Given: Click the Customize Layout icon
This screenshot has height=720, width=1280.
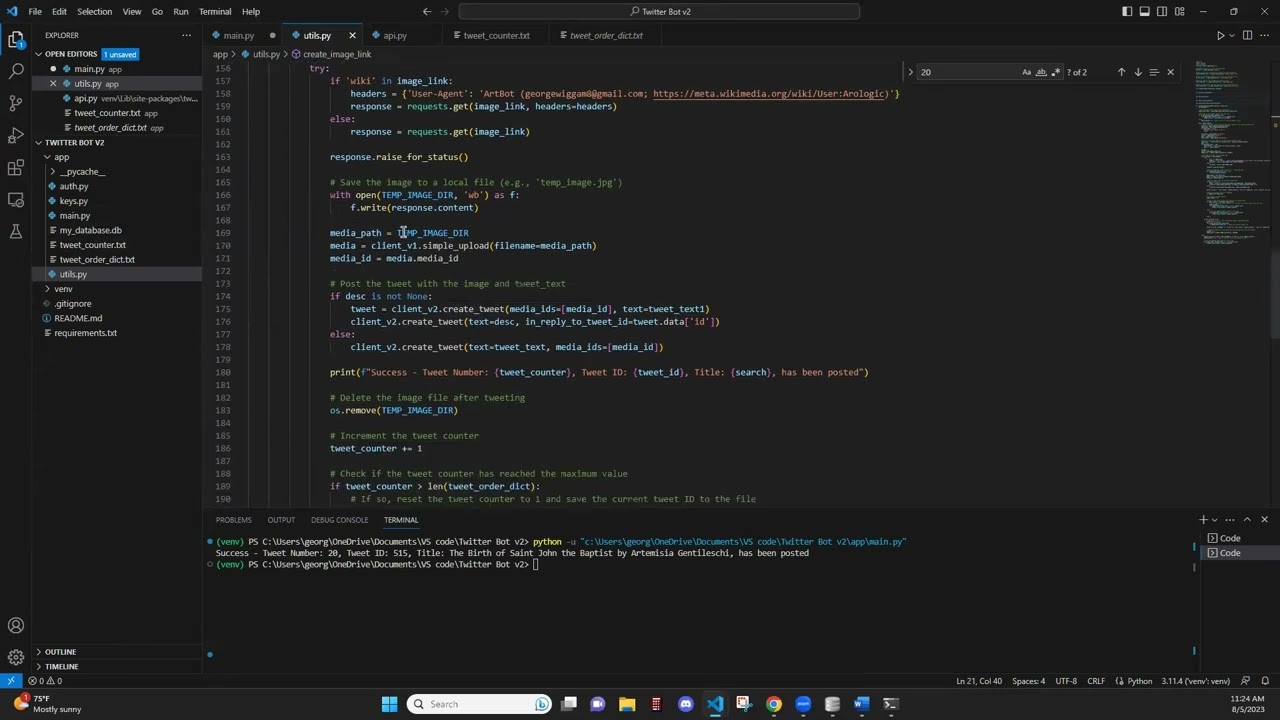Looking at the screenshot, I should tap(1180, 12).
